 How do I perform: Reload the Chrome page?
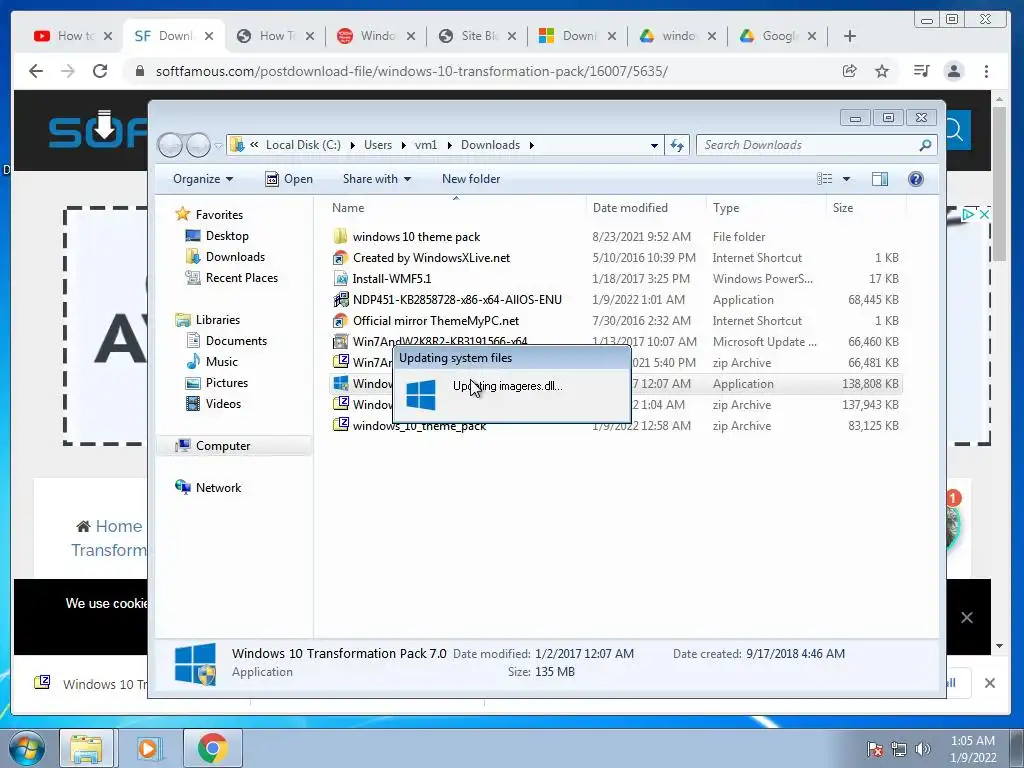point(100,71)
